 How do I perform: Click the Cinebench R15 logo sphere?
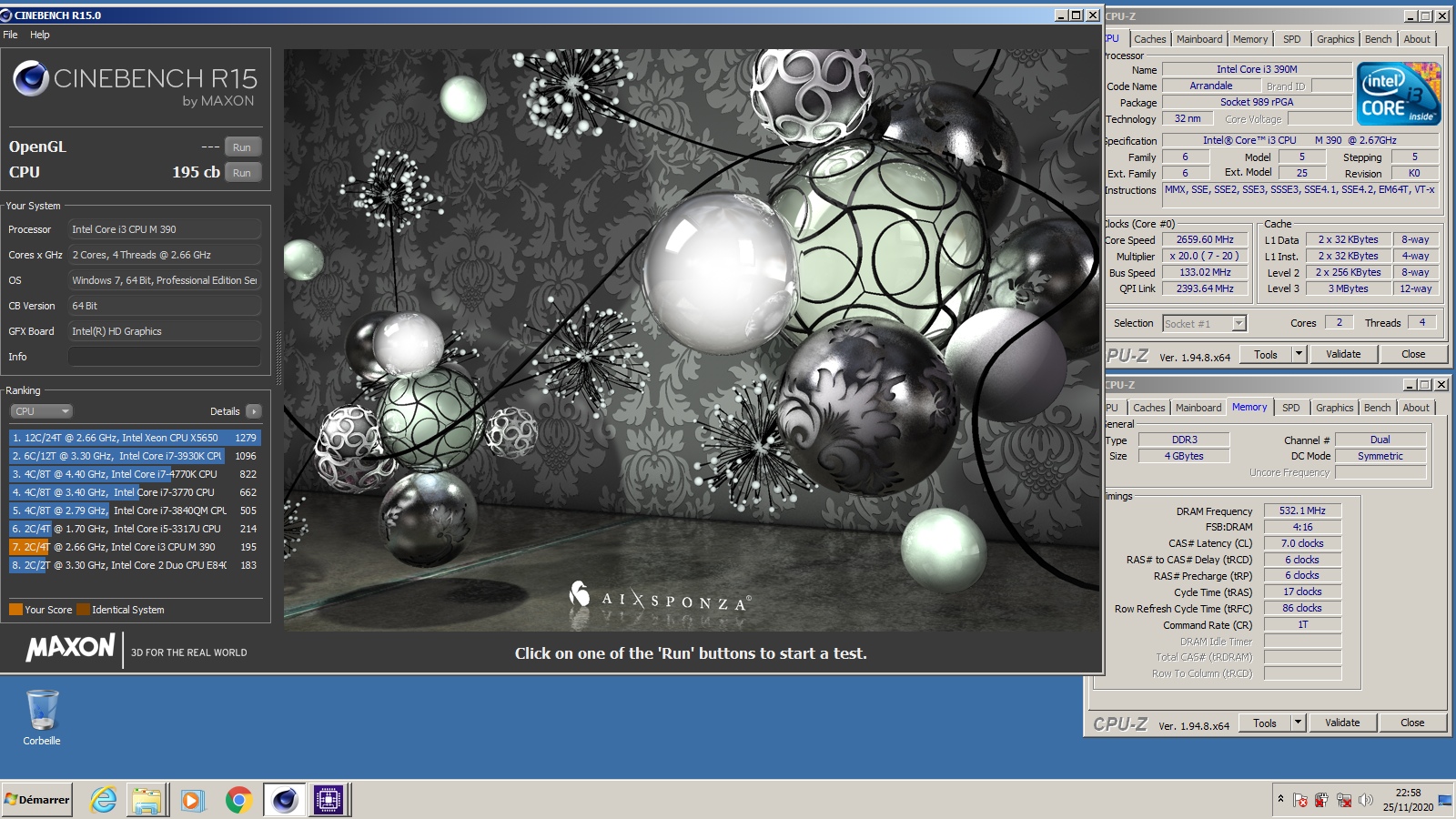(31, 78)
